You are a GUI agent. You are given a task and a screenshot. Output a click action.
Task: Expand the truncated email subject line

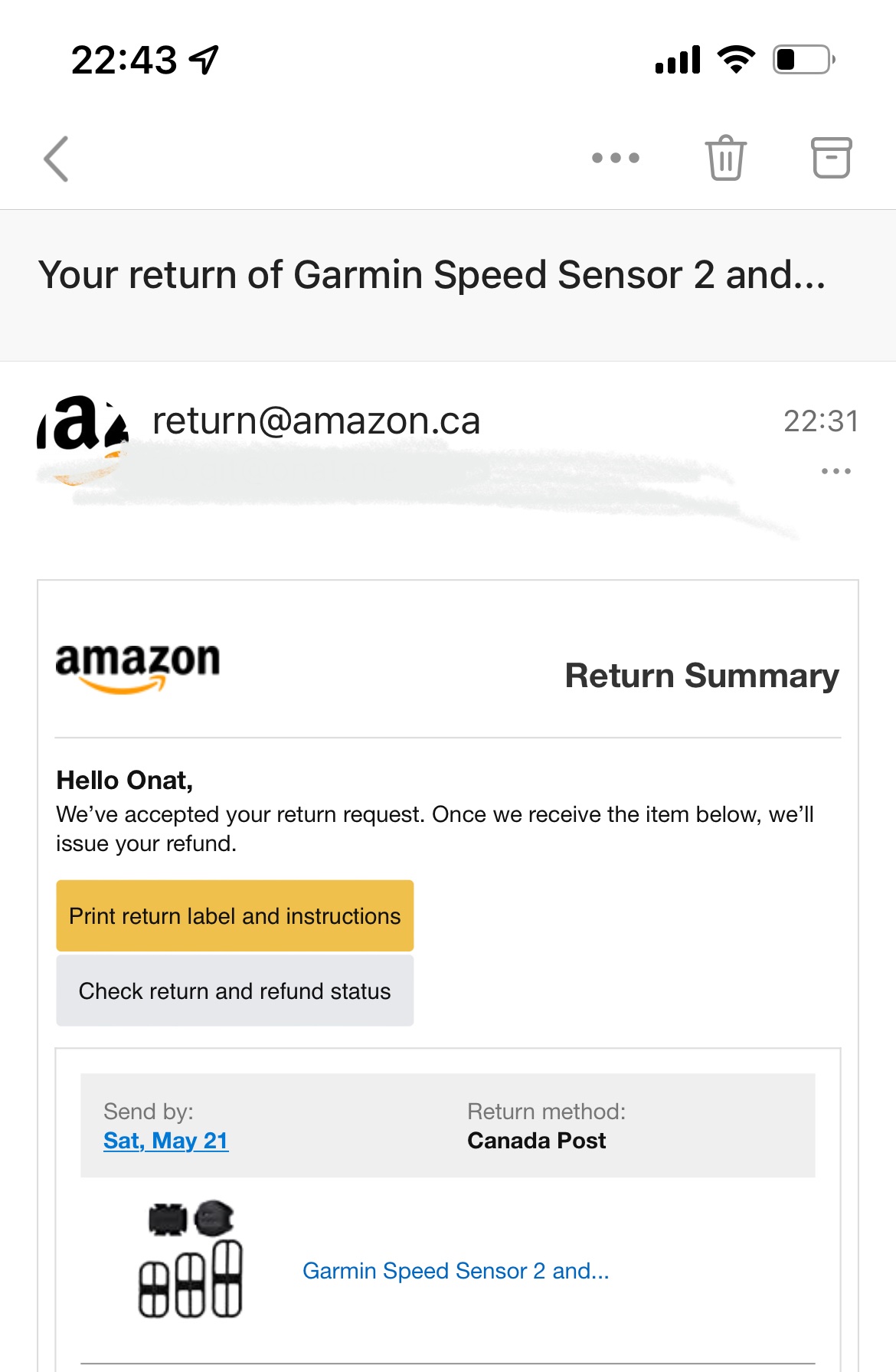432,275
